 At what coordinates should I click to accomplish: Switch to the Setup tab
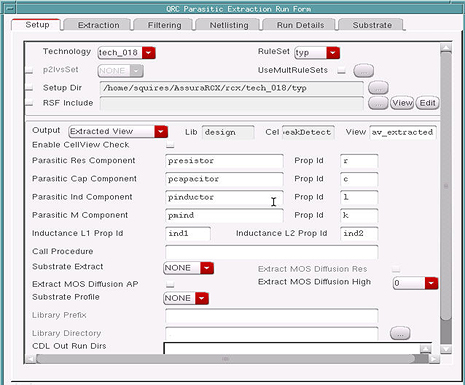[36, 25]
